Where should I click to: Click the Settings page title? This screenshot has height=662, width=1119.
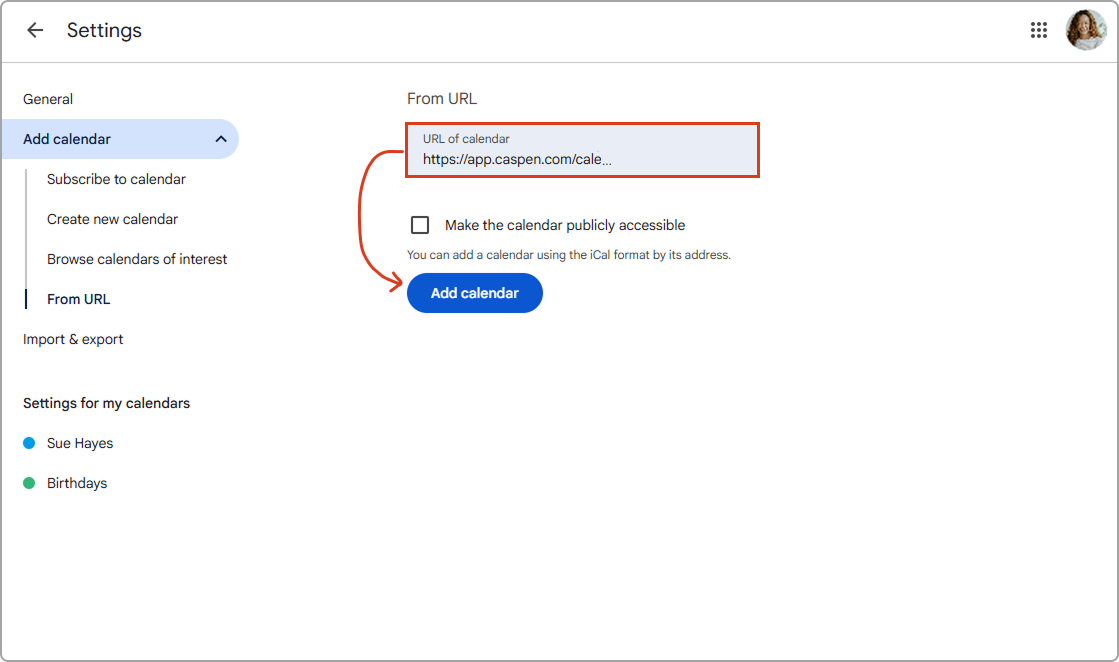pyautogui.click(x=104, y=30)
